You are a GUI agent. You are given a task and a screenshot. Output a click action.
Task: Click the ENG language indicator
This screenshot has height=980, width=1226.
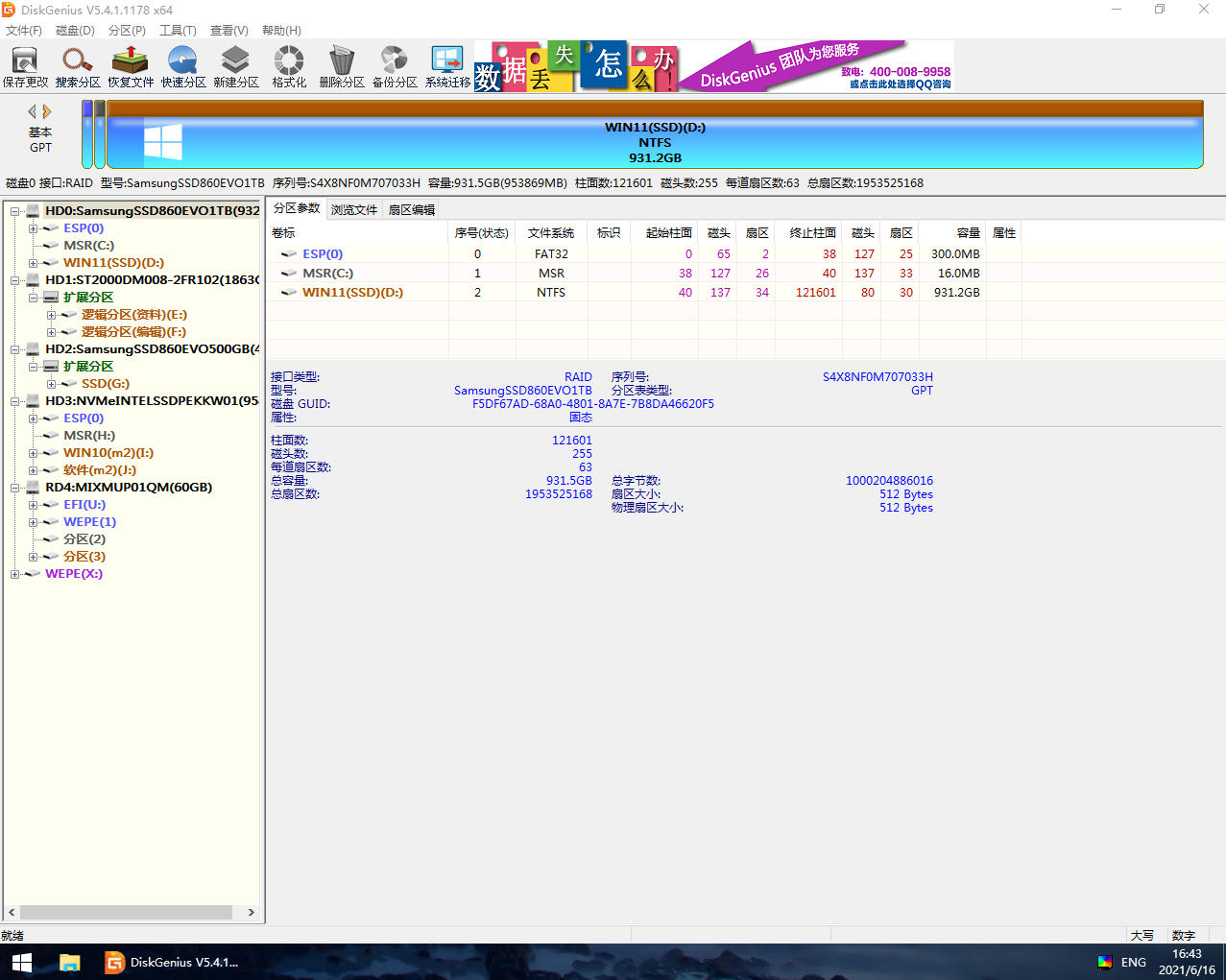click(x=1134, y=962)
